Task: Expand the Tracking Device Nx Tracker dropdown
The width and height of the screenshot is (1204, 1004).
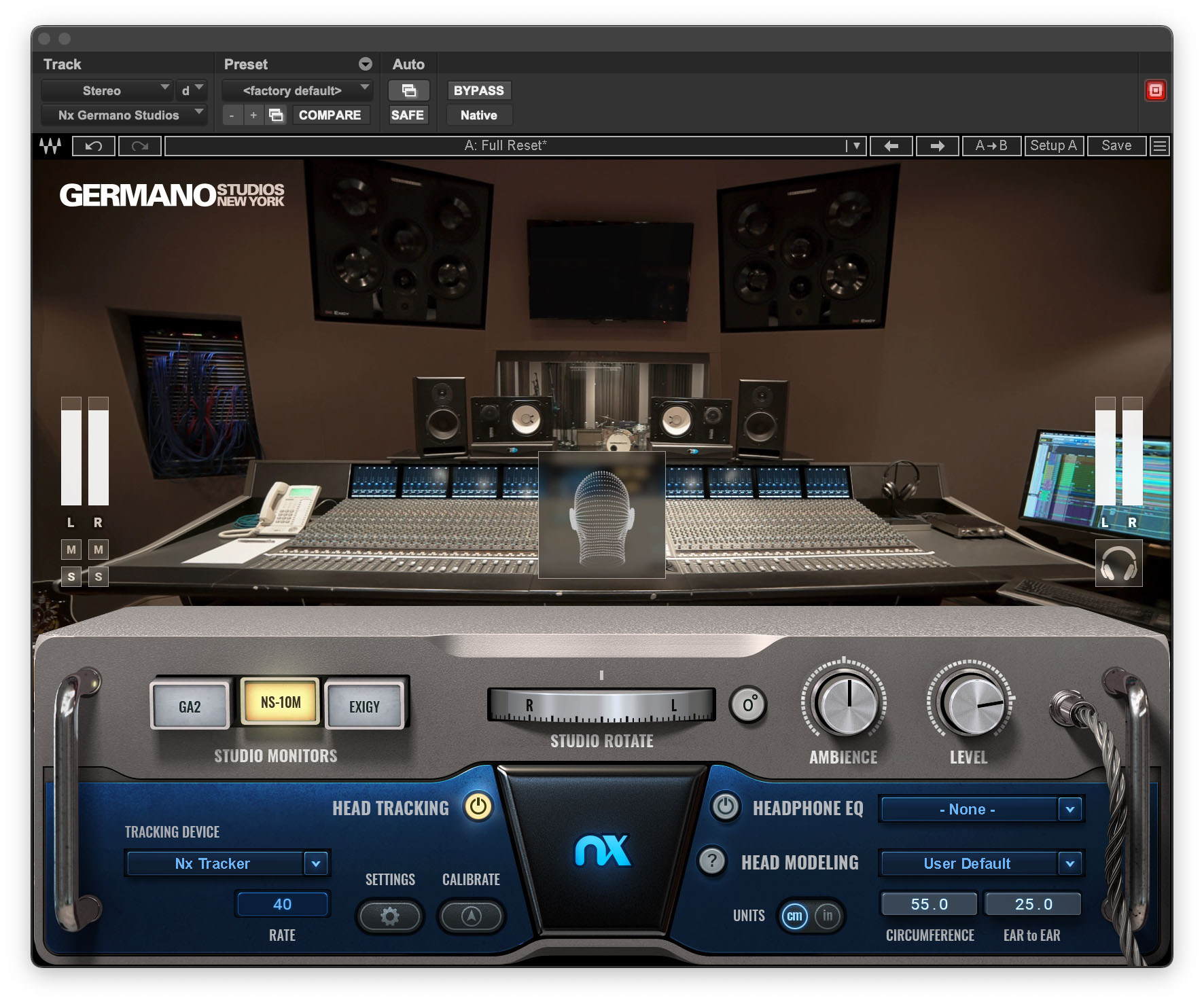Action: point(315,863)
